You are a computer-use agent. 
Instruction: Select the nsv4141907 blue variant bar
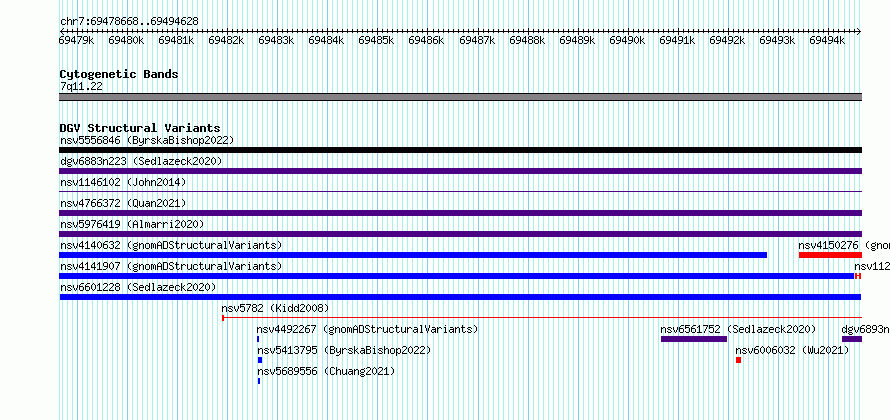coord(457,276)
